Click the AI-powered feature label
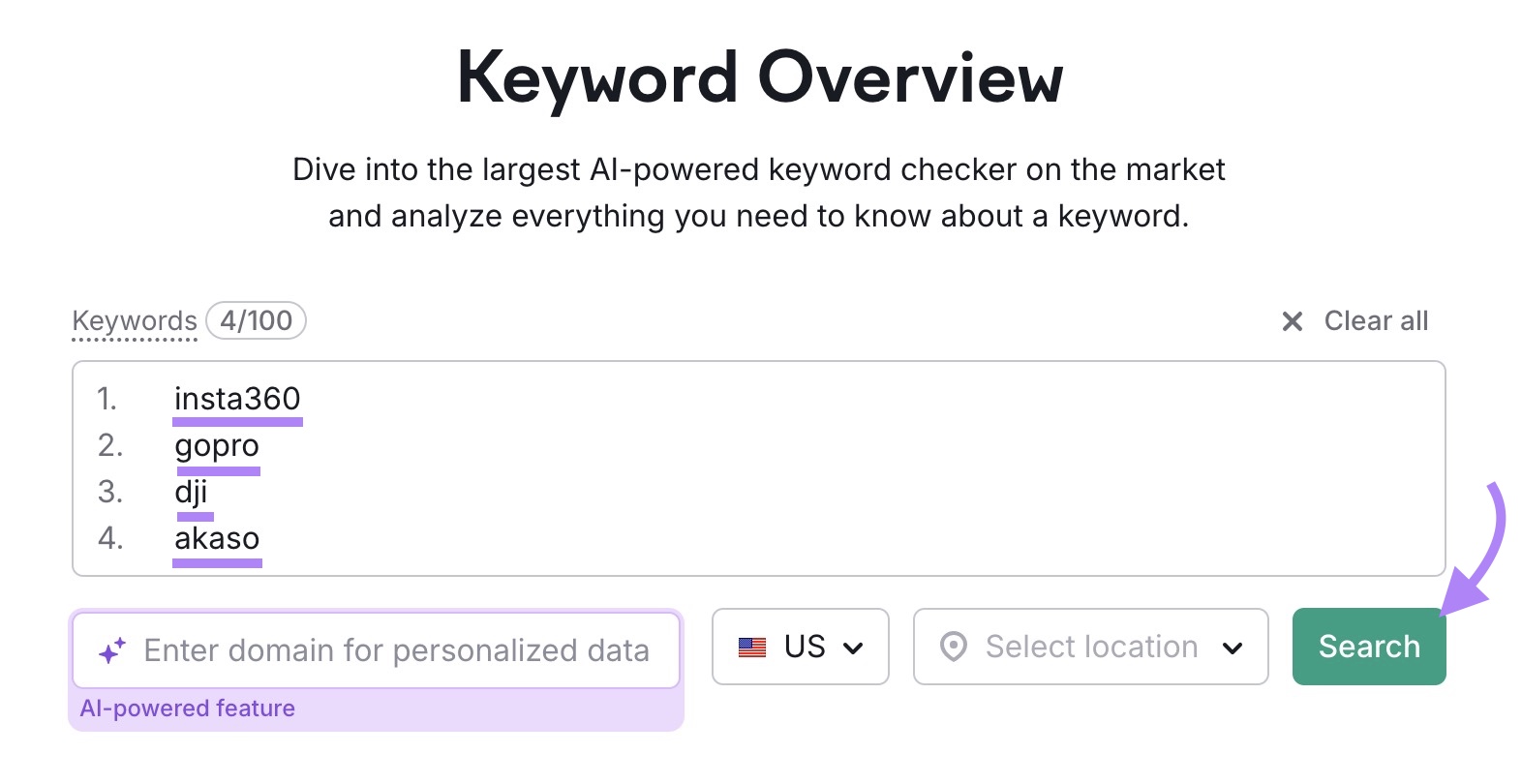Screen dimensions: 1522x784 189,708
